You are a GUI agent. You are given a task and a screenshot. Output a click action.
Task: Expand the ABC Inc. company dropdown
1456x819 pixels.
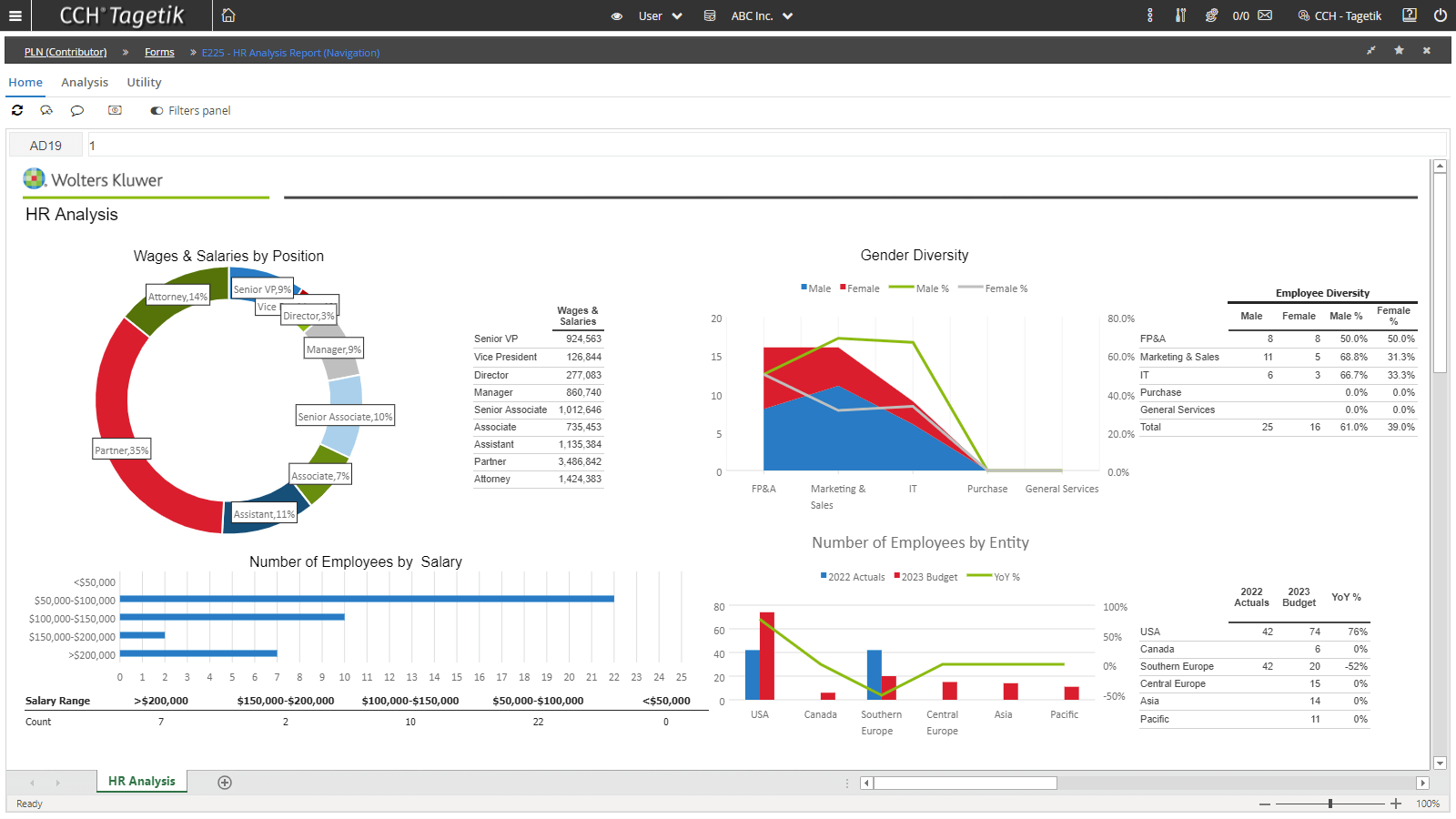(761, 15)
